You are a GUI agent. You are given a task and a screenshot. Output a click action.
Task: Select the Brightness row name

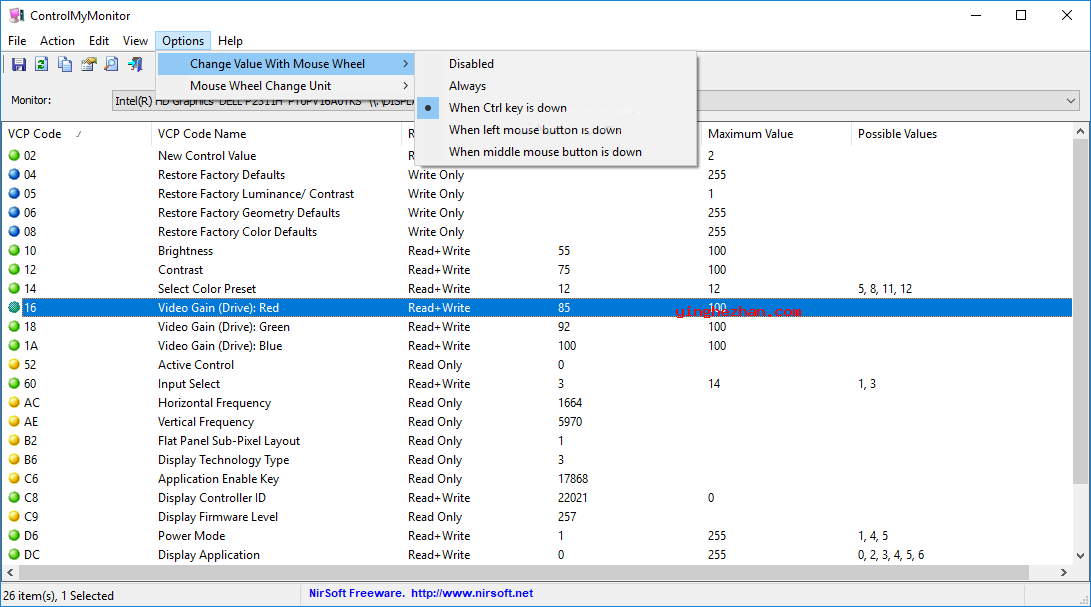(185, 251)
